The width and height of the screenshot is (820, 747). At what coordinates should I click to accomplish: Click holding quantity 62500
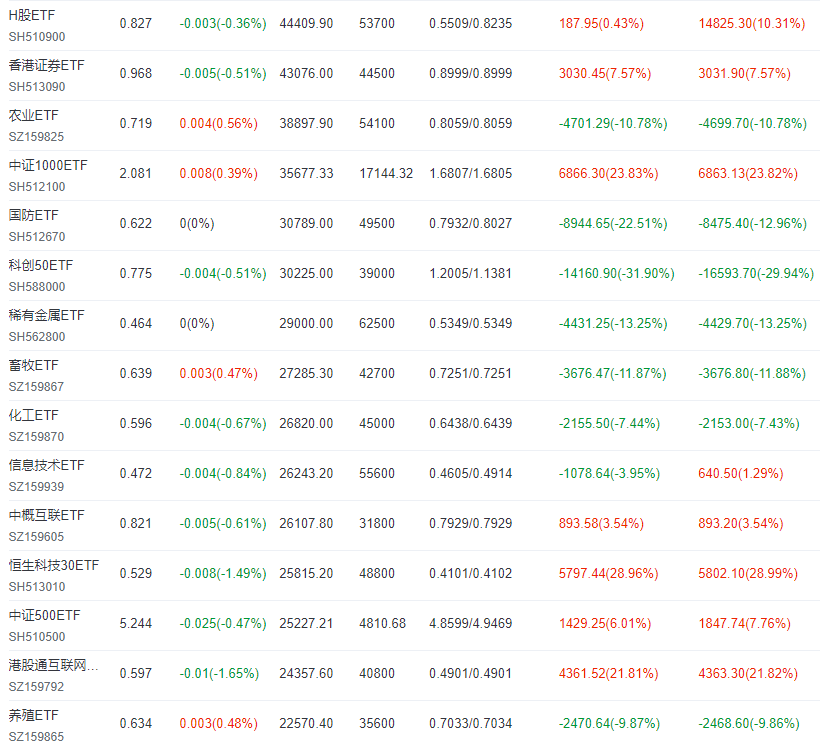377,323
